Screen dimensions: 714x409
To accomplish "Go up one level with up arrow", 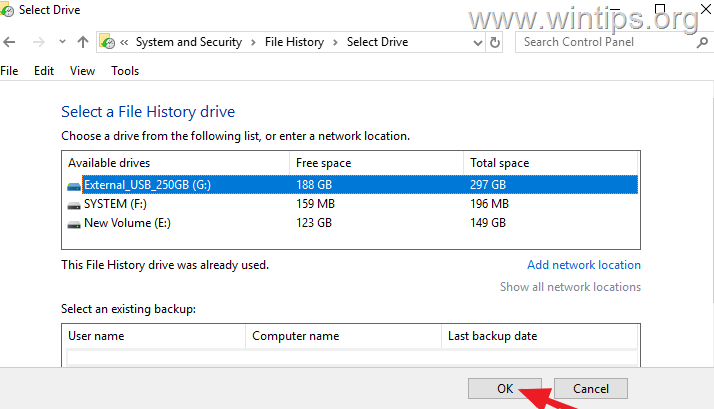I will (x=82, y=42).
